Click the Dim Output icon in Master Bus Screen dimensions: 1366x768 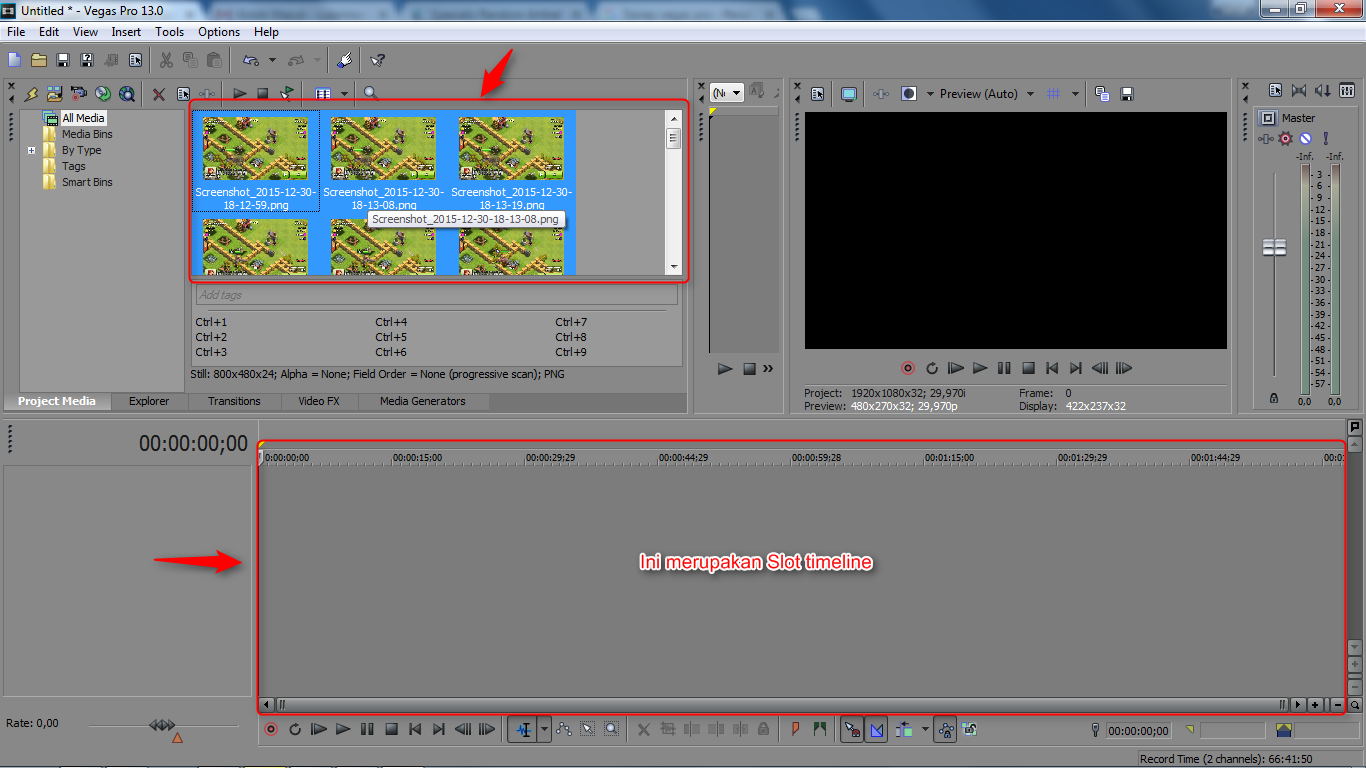click(x=1322, y=91)
